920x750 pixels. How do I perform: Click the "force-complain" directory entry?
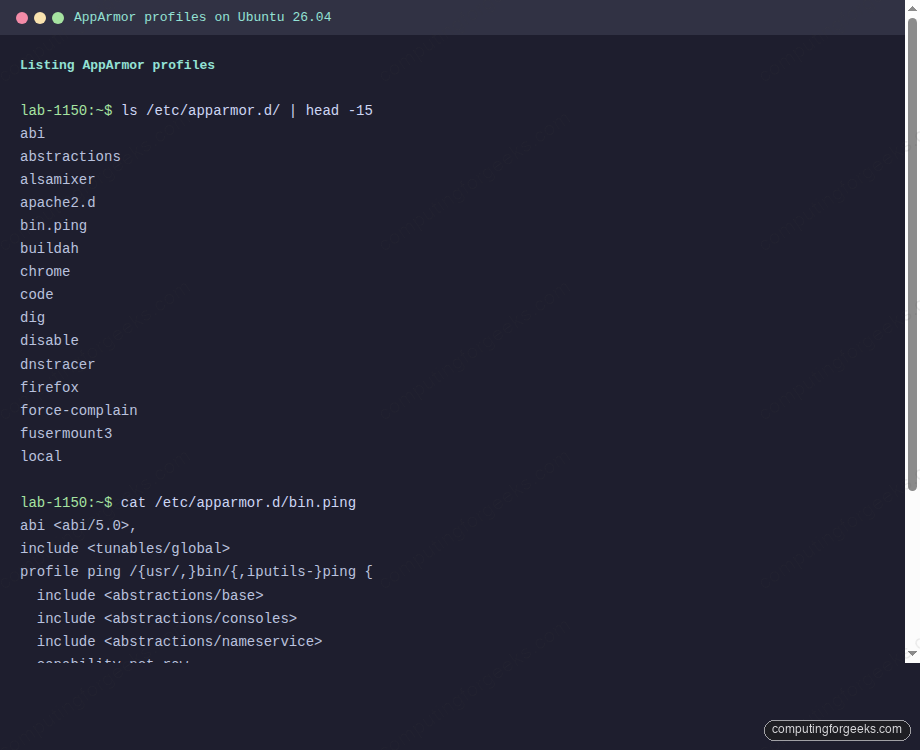tap(78, 410)
